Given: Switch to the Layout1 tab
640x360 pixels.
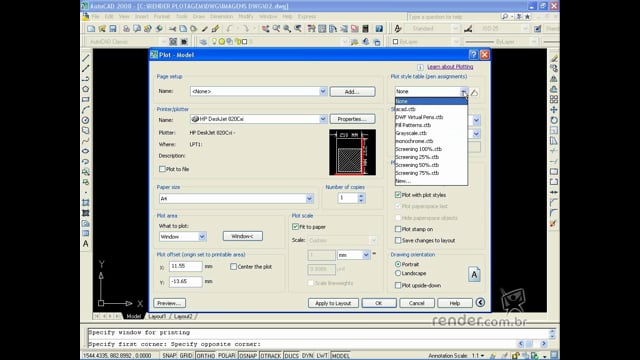Looking at the screenshot, I should [x=157, y=316].
